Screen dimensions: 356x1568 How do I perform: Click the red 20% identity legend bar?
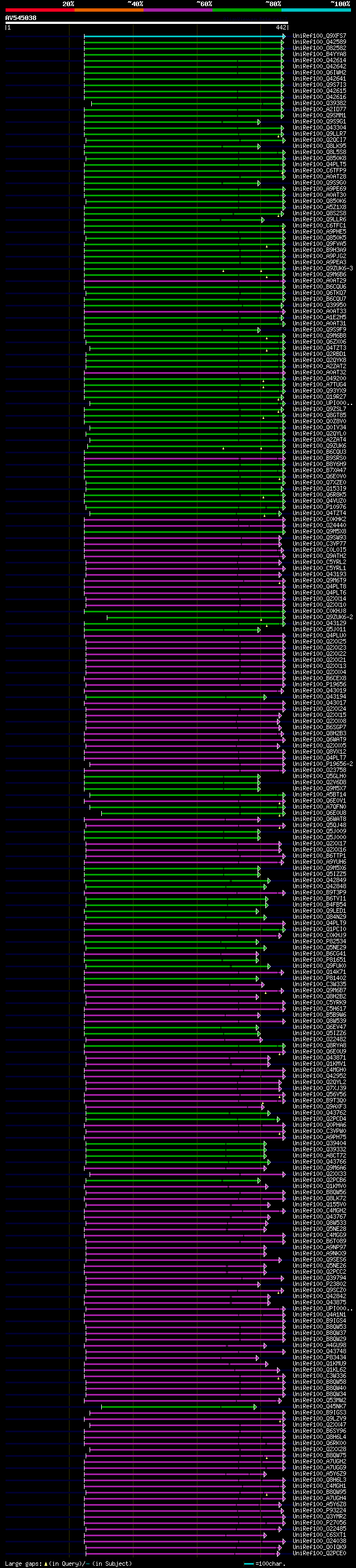click(x=39, y=10)
